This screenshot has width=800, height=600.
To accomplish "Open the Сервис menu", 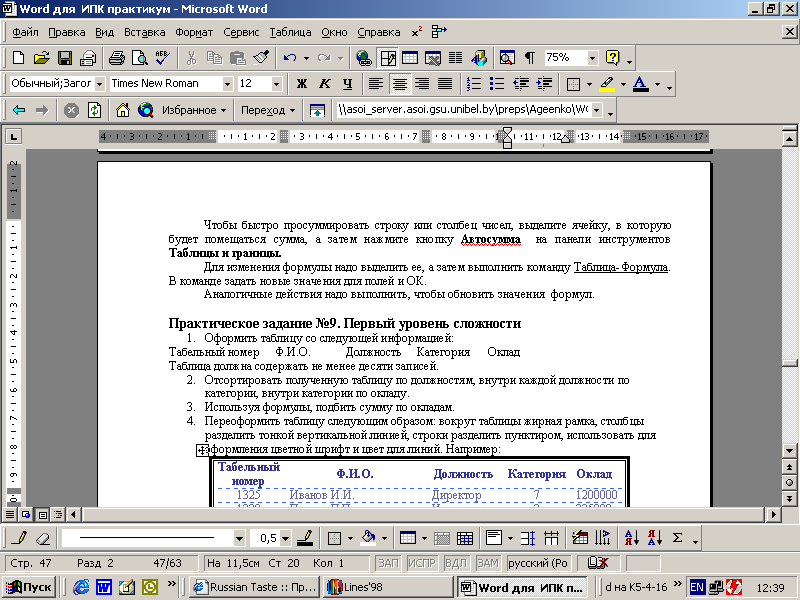I will [x=241, y=32].
